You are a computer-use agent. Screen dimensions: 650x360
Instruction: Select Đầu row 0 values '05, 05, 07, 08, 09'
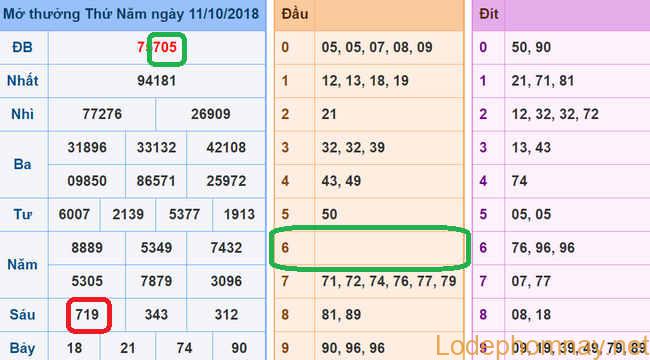coord(377,47)
